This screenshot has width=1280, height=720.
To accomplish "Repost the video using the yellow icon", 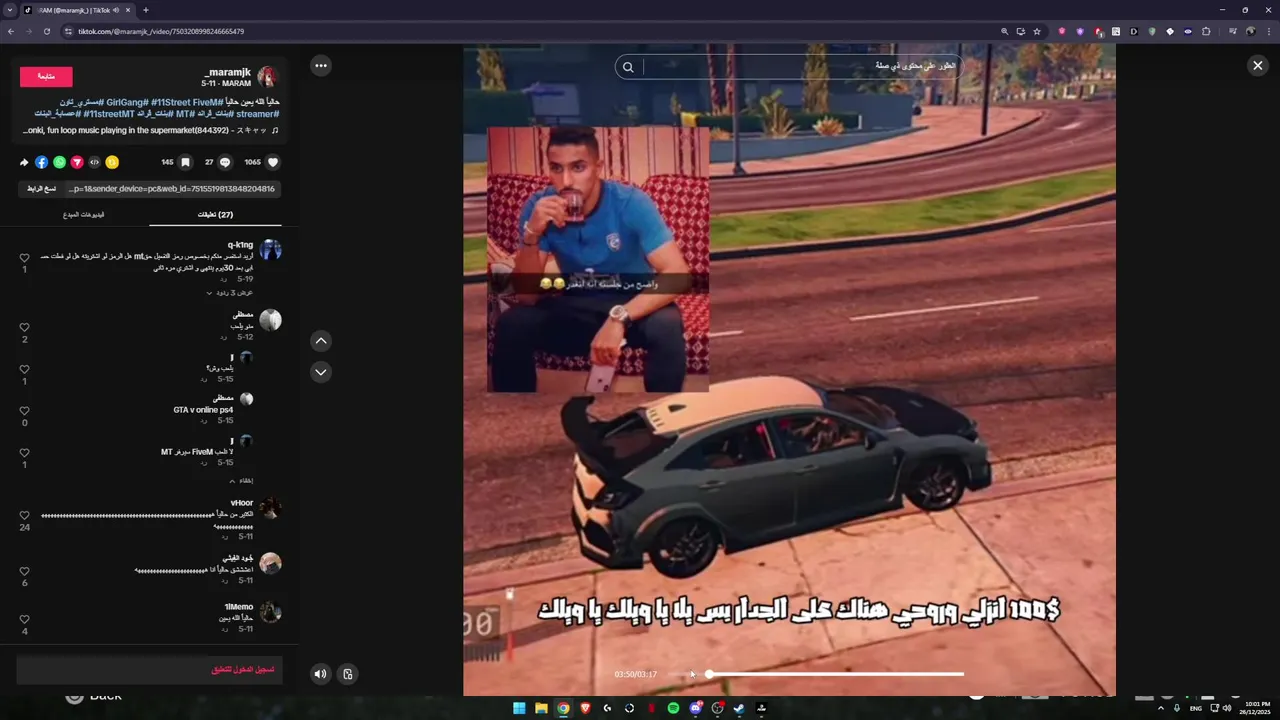I will [112, 162].
